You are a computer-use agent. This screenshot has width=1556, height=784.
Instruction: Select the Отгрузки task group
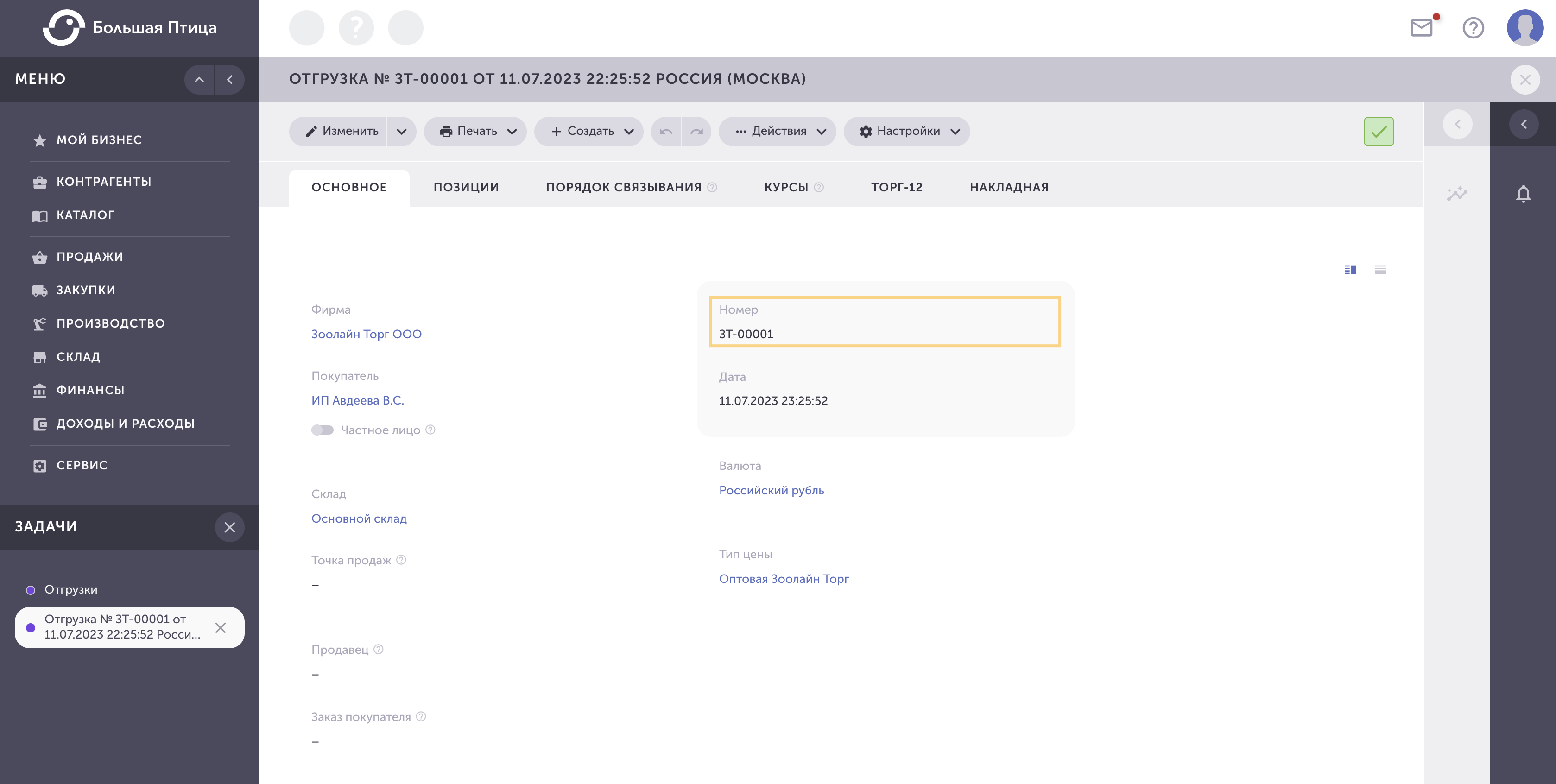pyautogui.click(x=71, y=589)
